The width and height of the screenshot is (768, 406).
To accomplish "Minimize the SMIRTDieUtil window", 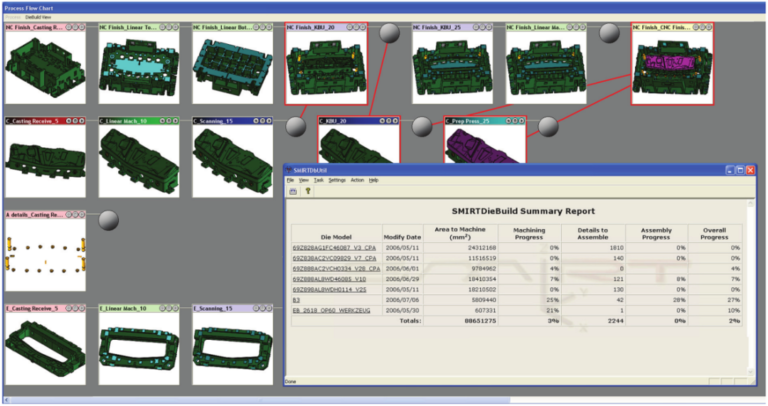I will [730, 170].
